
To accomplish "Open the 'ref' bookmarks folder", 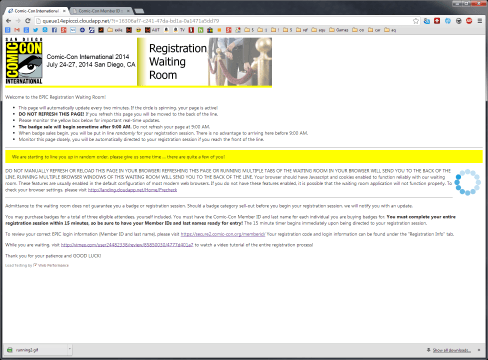I will coord(302,30).
